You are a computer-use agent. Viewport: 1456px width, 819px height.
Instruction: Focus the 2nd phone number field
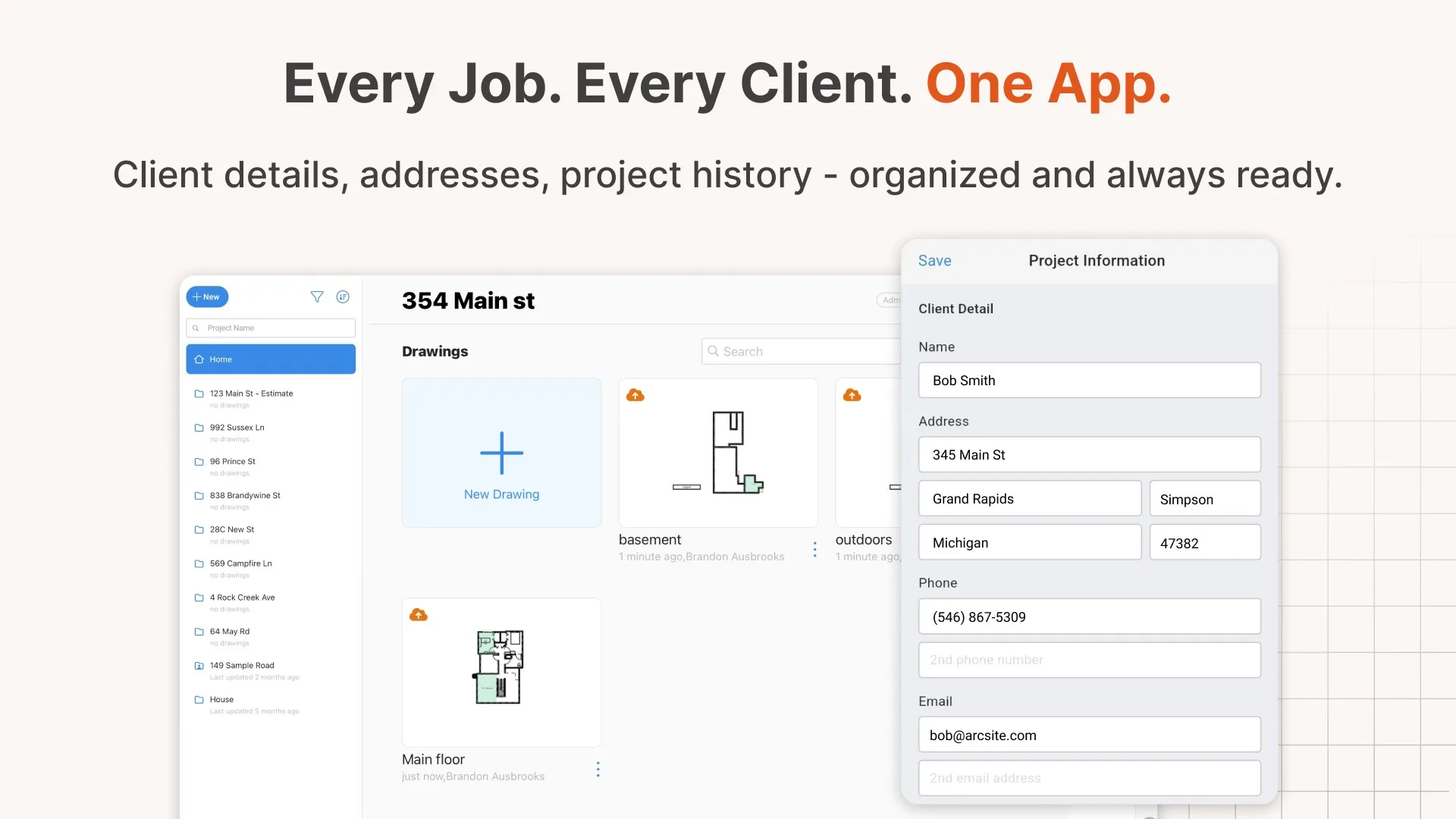click(x=1090, y=661)
